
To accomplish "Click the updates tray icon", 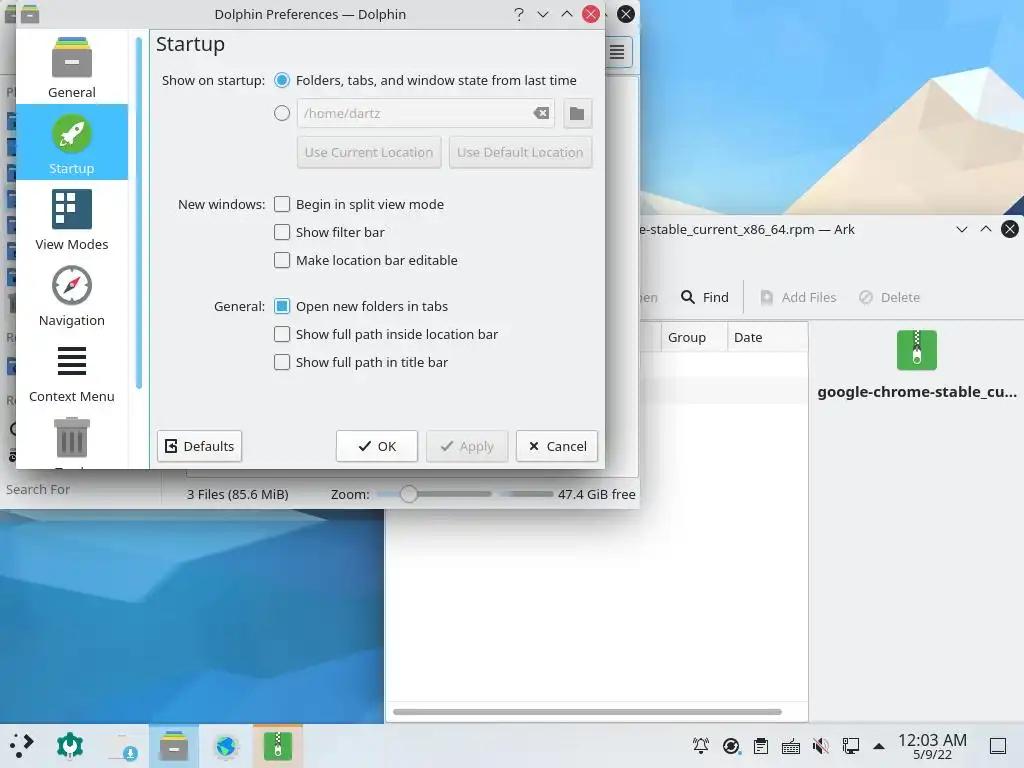I will pyautogui.click(x=731, y=746).
